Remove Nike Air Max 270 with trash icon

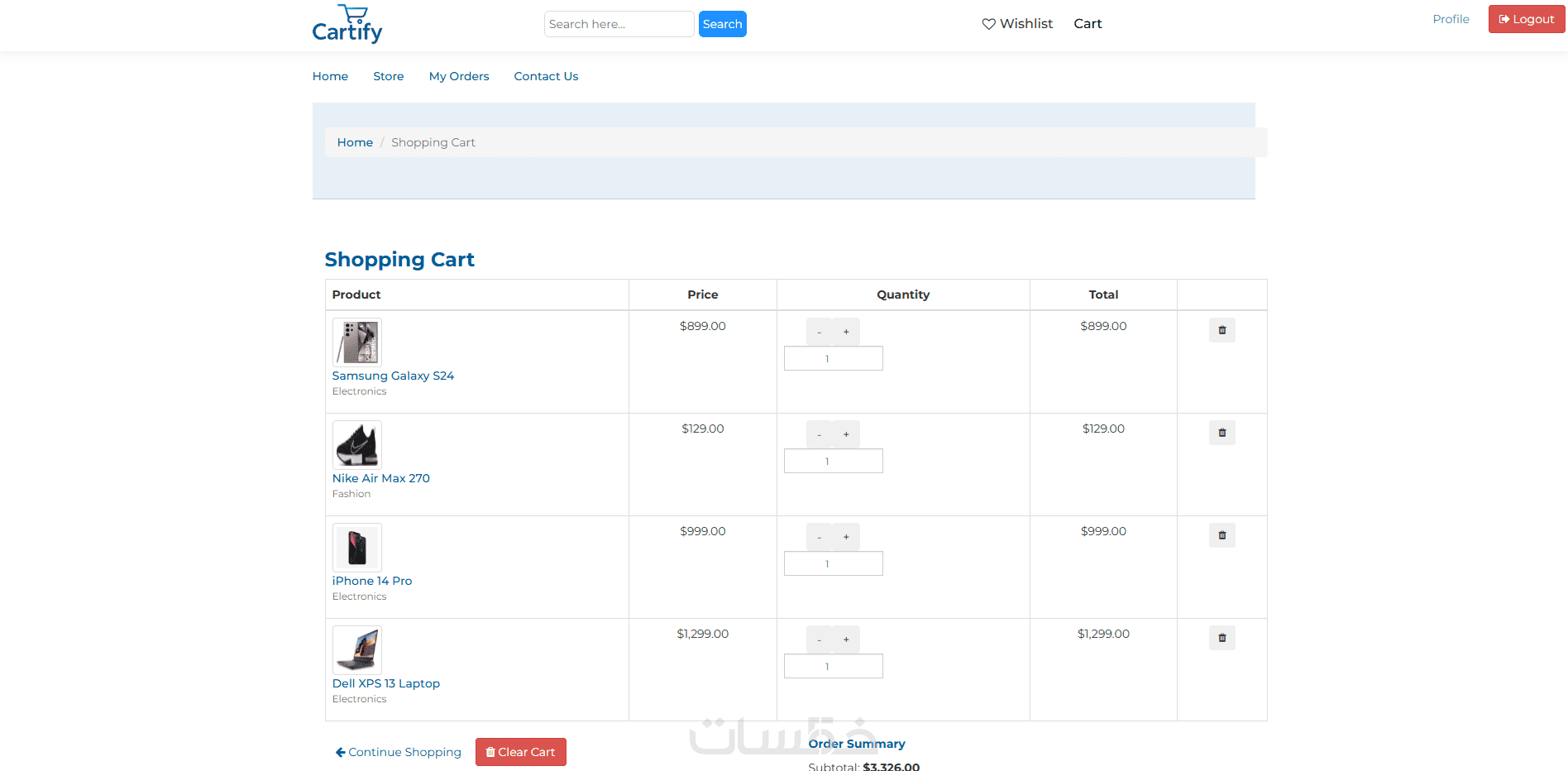coord(1221,433)
